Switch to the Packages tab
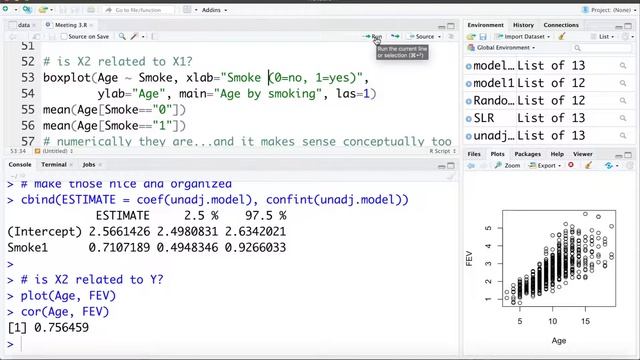This screenshot has height=360, width=640. coord(527,154)
